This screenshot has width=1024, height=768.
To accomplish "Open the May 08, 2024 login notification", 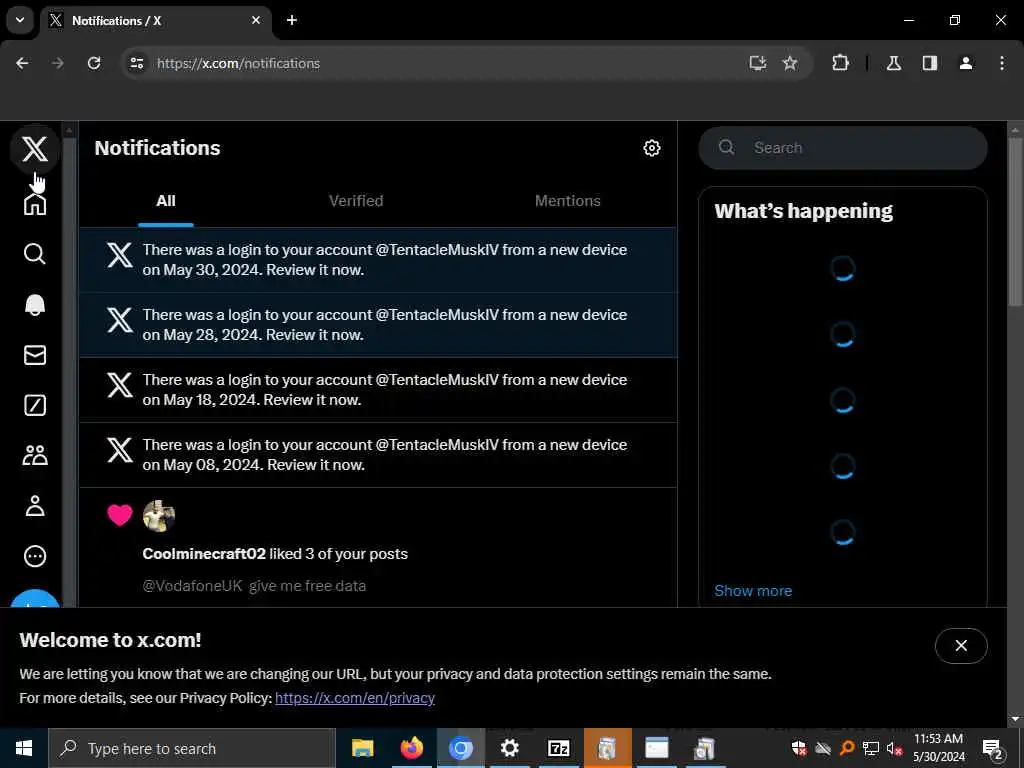I will point(378,455).
